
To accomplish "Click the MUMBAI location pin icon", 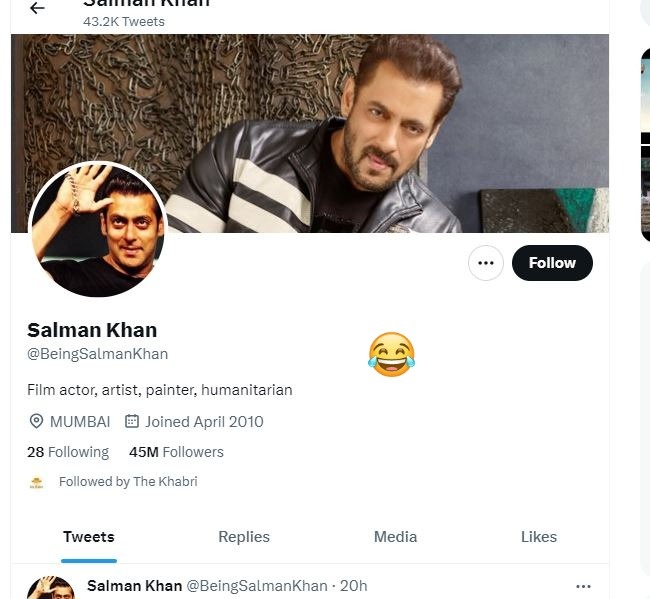I will (37, 421).
